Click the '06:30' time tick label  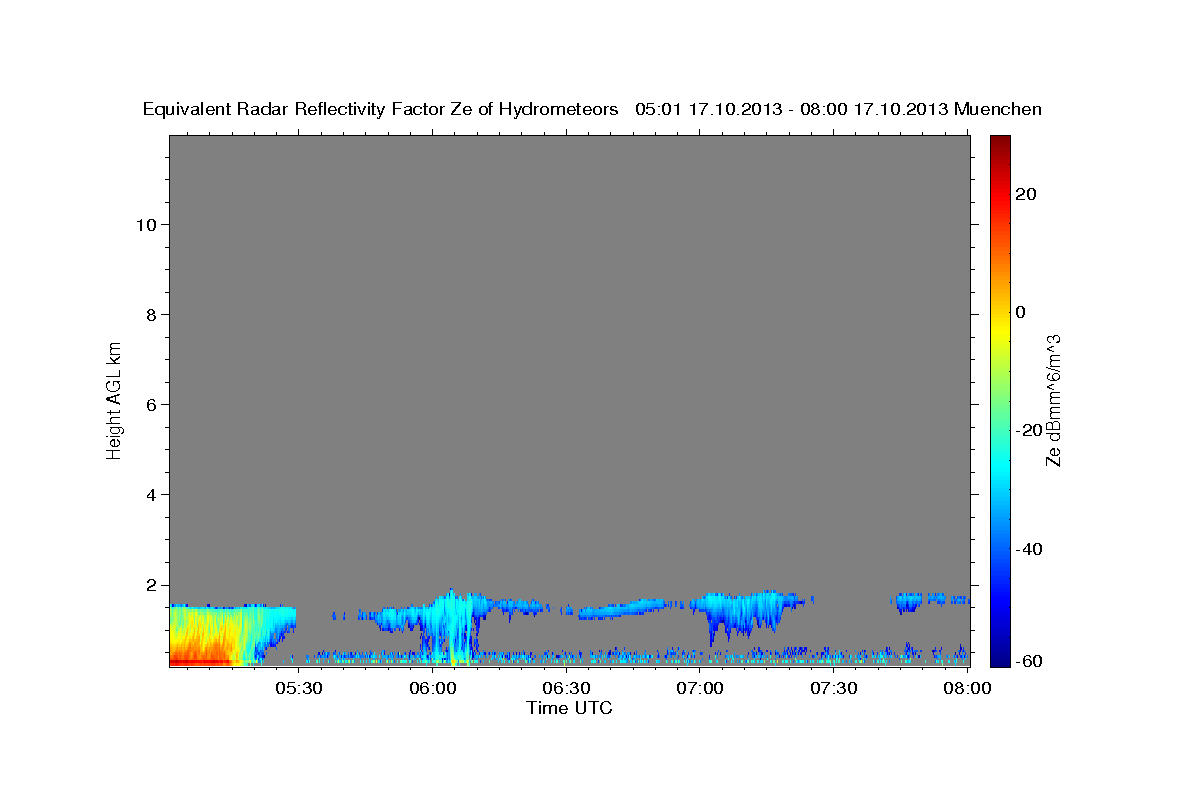pos(566,688)
